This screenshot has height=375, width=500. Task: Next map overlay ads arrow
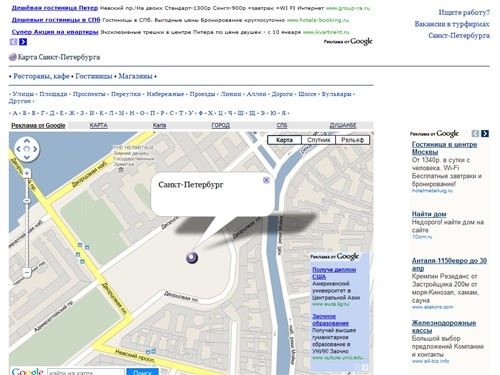pos(365,367)
